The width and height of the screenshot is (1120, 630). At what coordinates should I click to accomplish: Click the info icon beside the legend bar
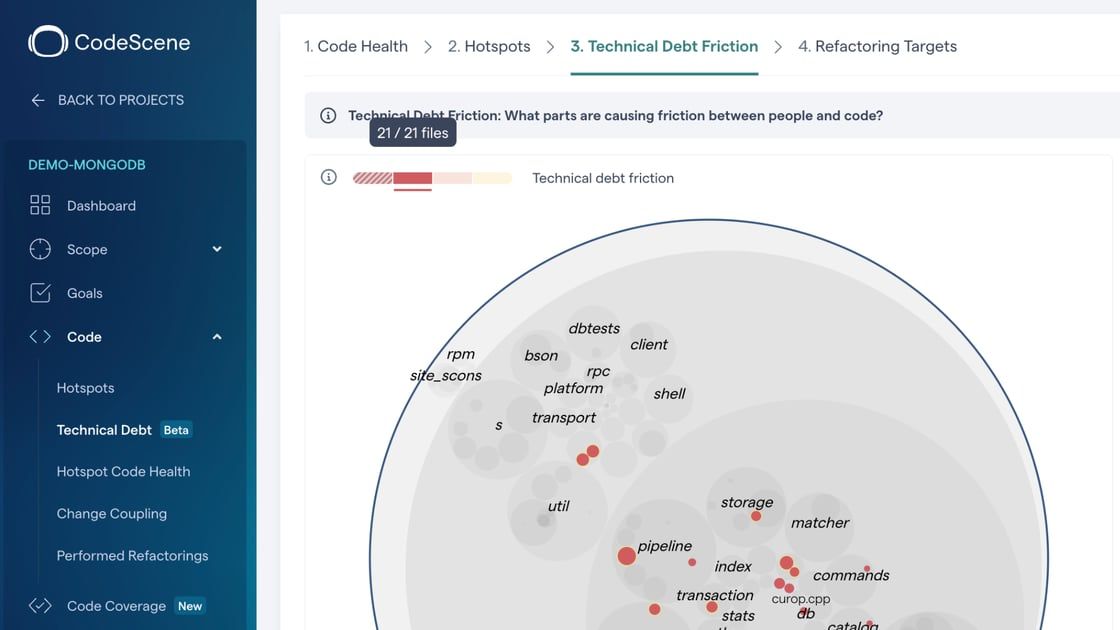[x=329, y=177]
